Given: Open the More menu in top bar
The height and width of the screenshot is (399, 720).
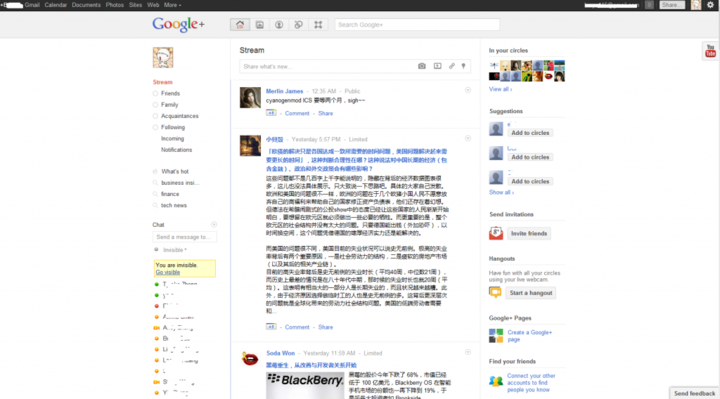Looking at the screenshot, I should [172, 5].
